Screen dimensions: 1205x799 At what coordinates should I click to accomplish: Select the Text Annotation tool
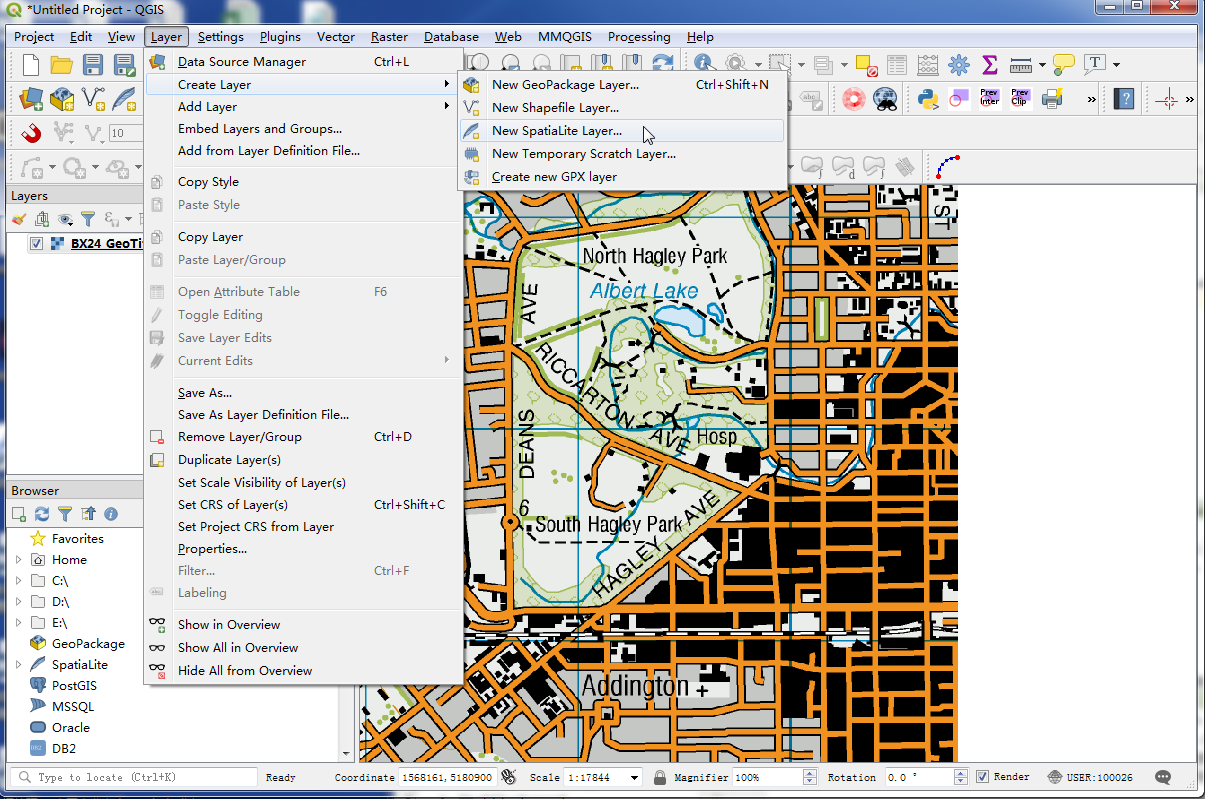pos(1095,66)
